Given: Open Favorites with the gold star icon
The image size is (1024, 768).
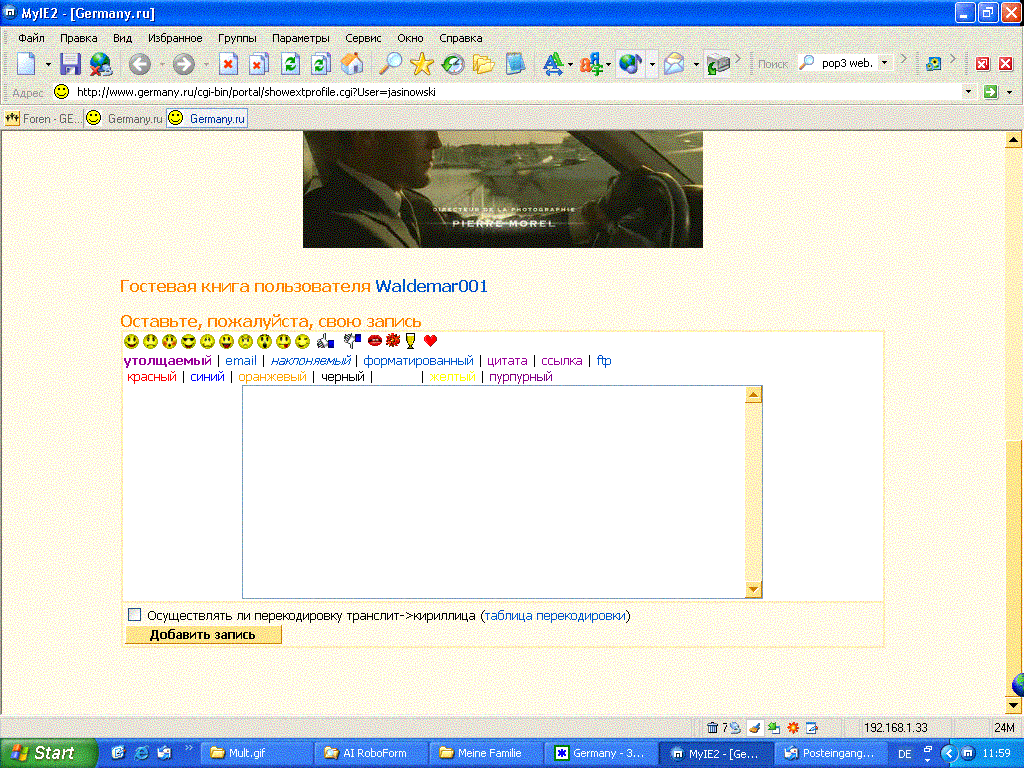Looking at the screenshot, I should (422, 63).
